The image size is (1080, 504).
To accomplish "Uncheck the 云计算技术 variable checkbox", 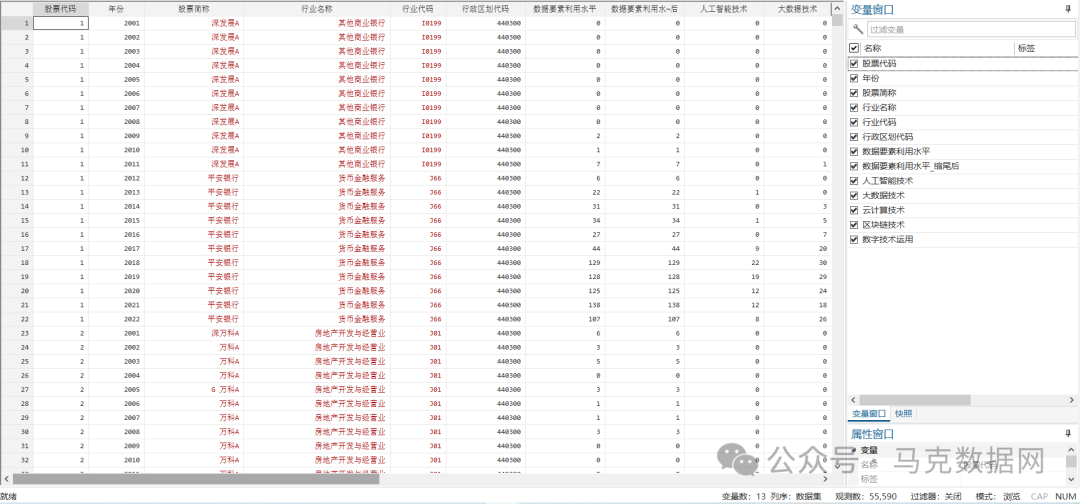I will 855,209.
